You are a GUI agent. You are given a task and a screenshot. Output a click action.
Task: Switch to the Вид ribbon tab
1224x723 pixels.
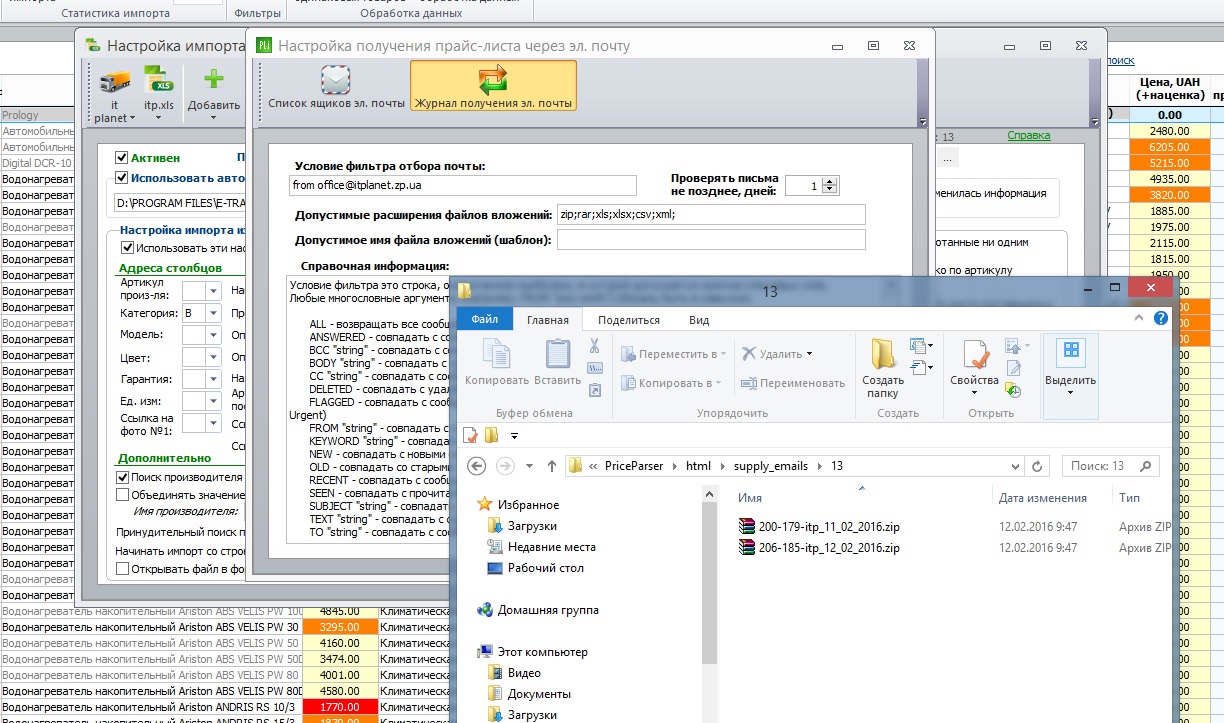[x=699, y=320]
